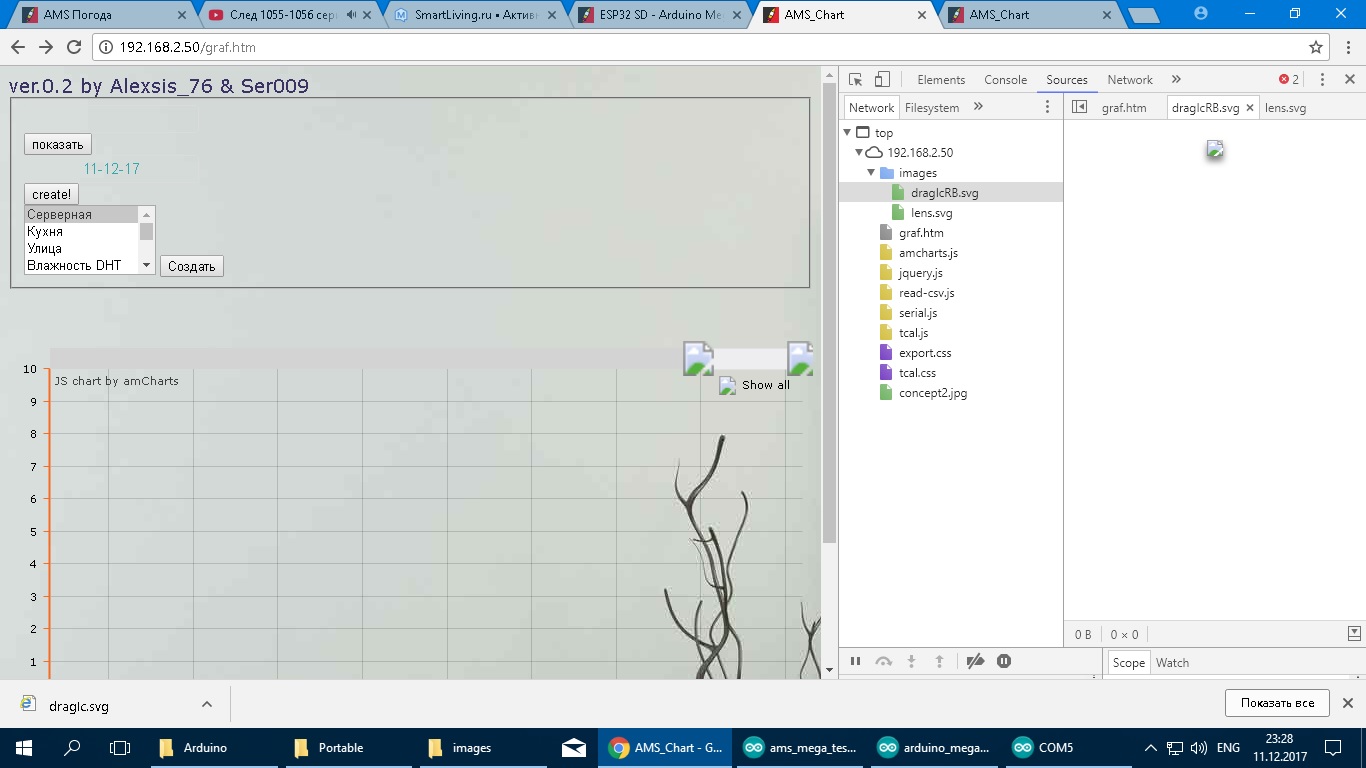
Task: Collapse the images folder in tree
Action: (871, 173)
